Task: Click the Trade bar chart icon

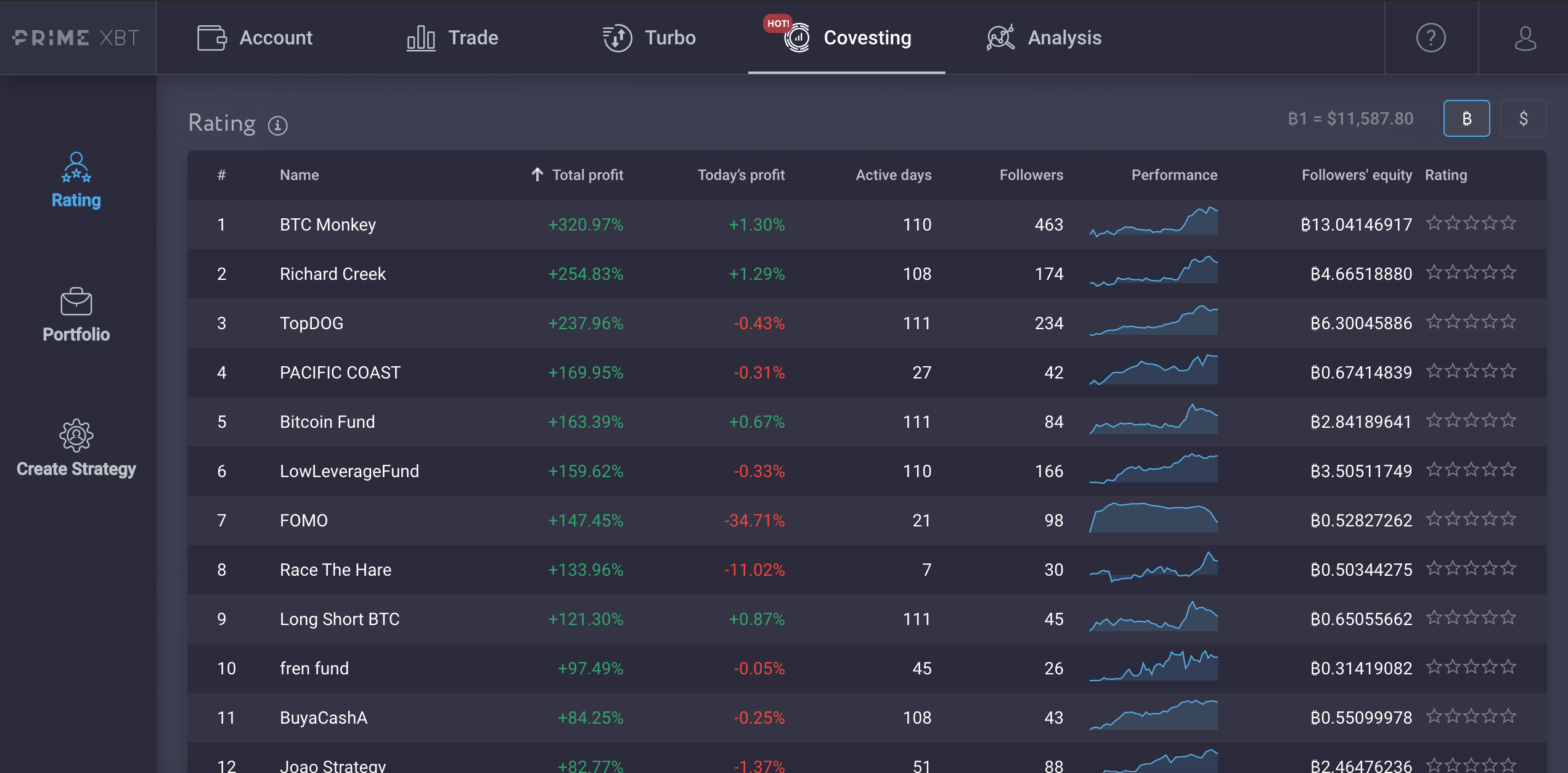Action: (421, 38)
